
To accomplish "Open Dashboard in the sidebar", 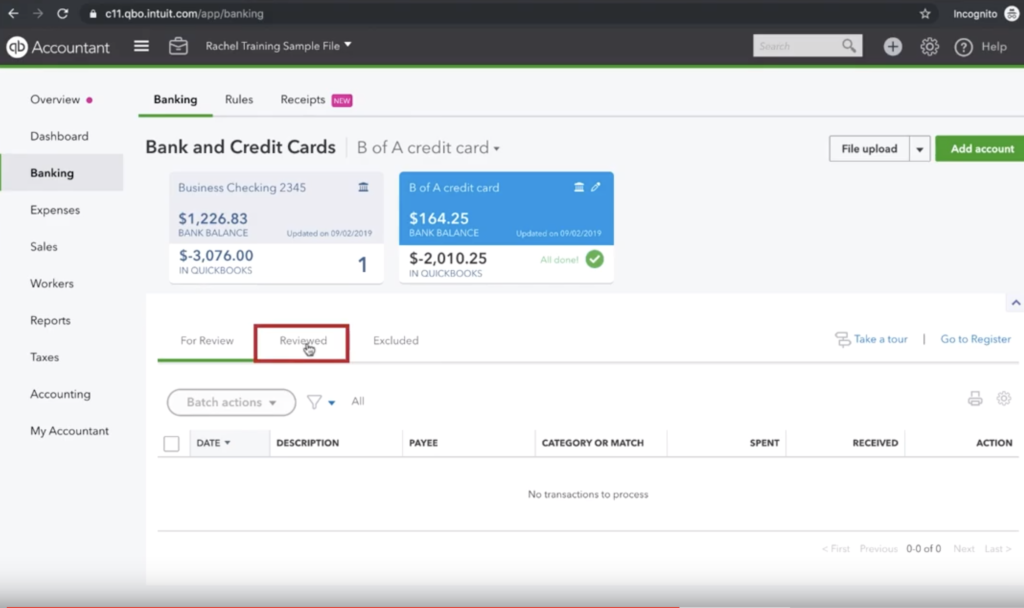I will click(x=59, y=136).
